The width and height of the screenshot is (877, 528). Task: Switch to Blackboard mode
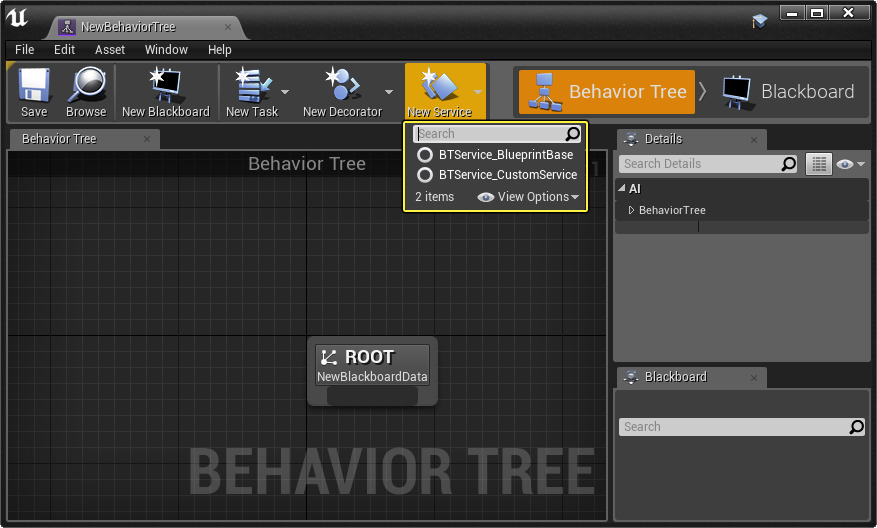(788, 92)
